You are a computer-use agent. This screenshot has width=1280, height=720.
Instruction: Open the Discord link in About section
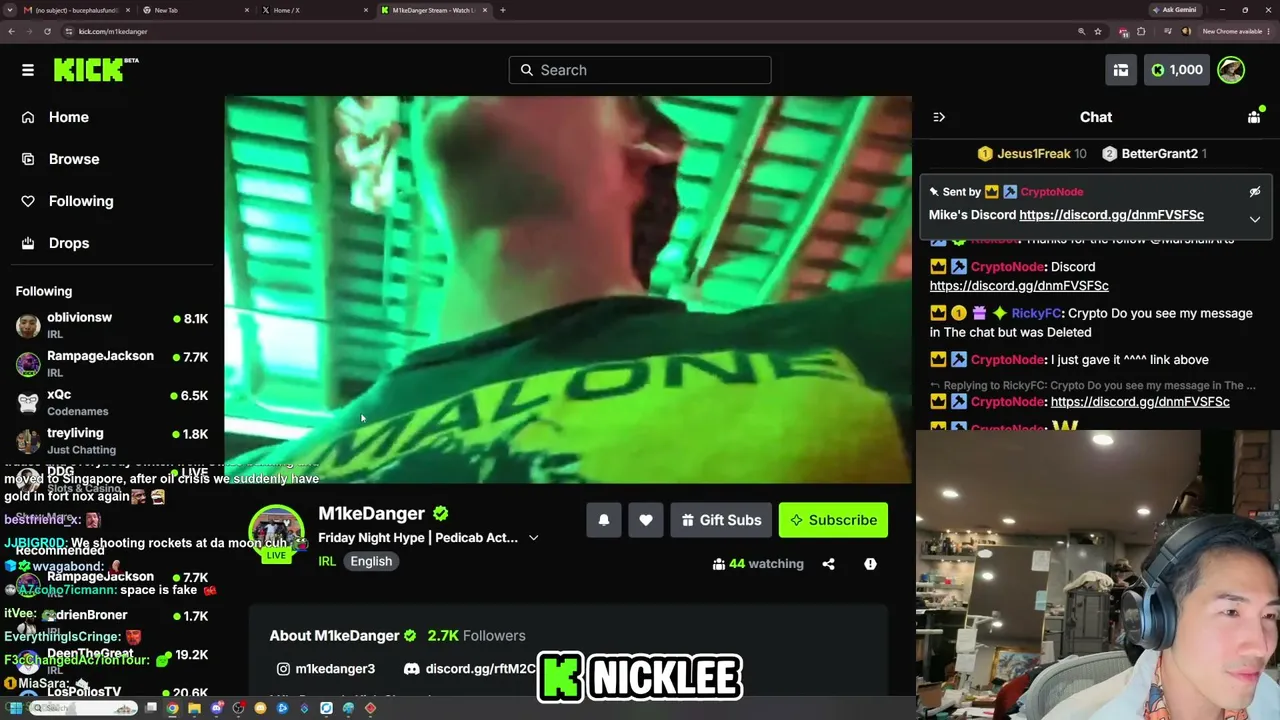coord(470,669)
